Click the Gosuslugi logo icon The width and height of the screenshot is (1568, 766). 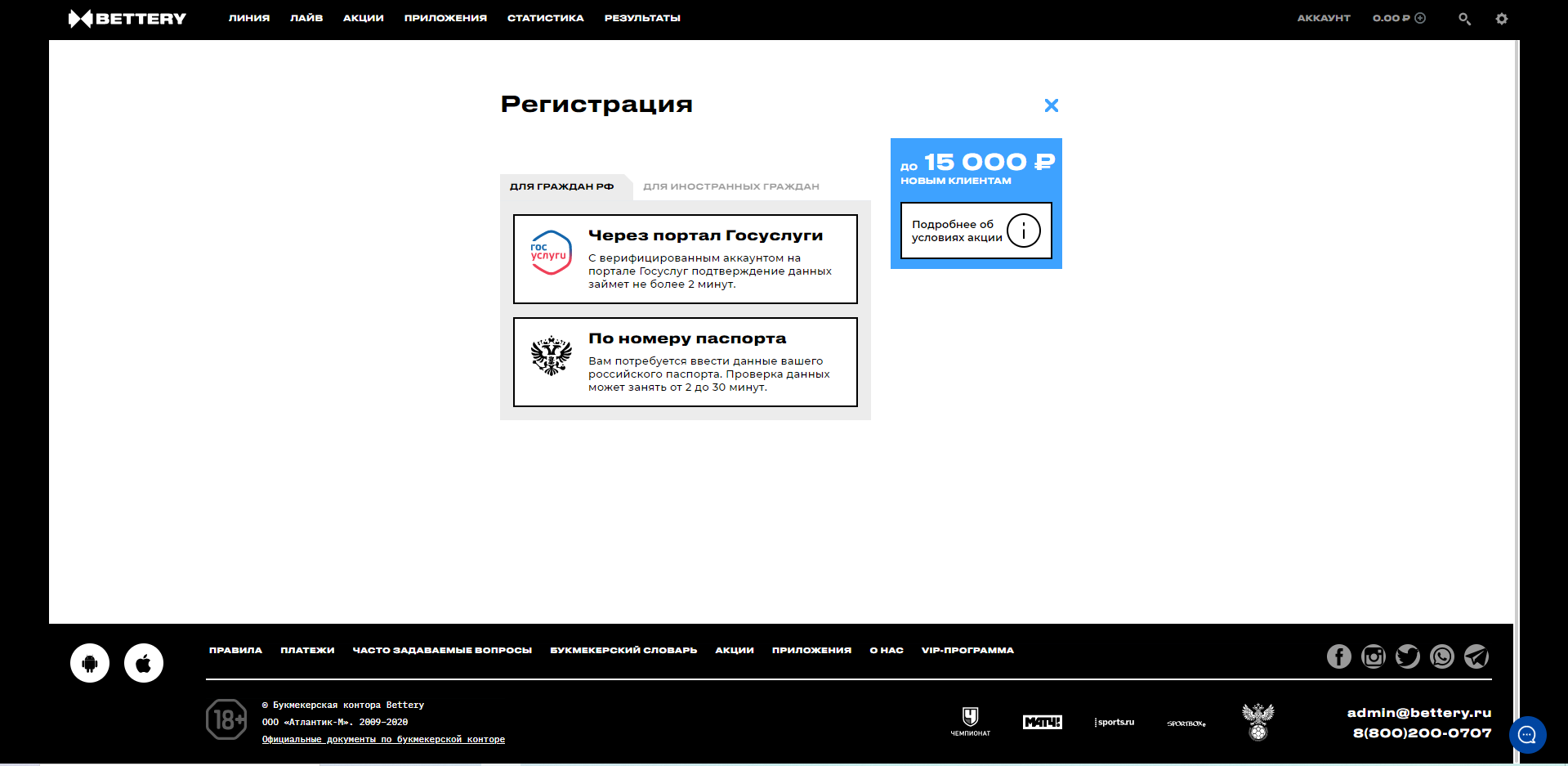tap(551, 253)
